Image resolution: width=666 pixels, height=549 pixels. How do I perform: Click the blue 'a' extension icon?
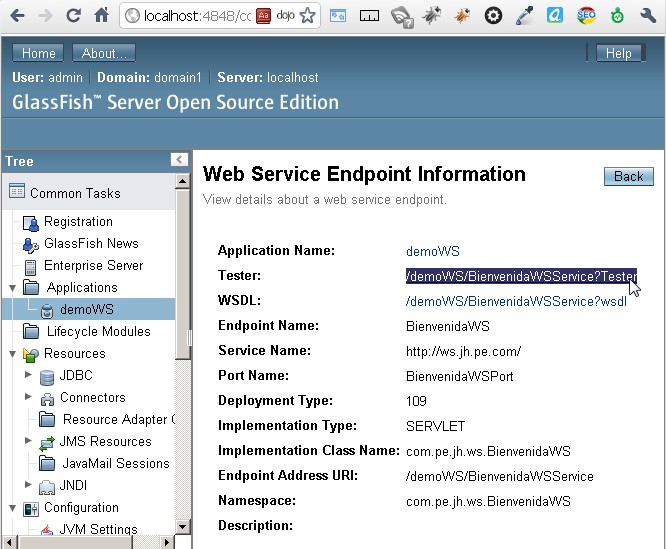coord(555,16)
